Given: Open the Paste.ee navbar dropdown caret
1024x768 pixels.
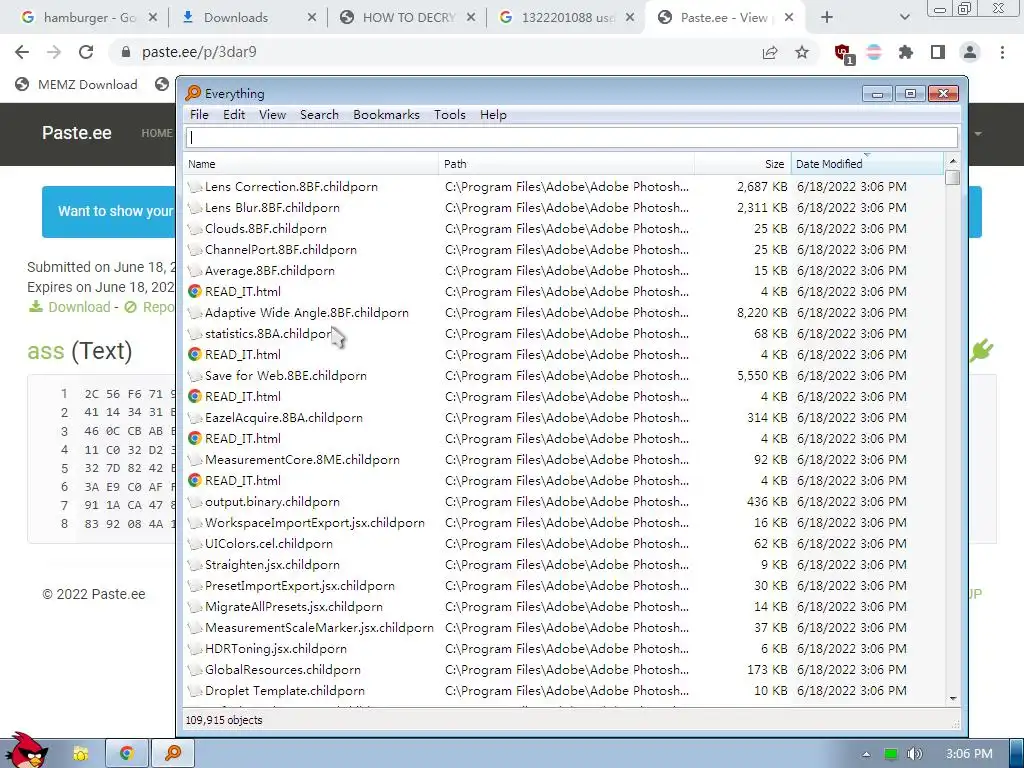Looking at the screenshot, I should click(x=978, y=134).
